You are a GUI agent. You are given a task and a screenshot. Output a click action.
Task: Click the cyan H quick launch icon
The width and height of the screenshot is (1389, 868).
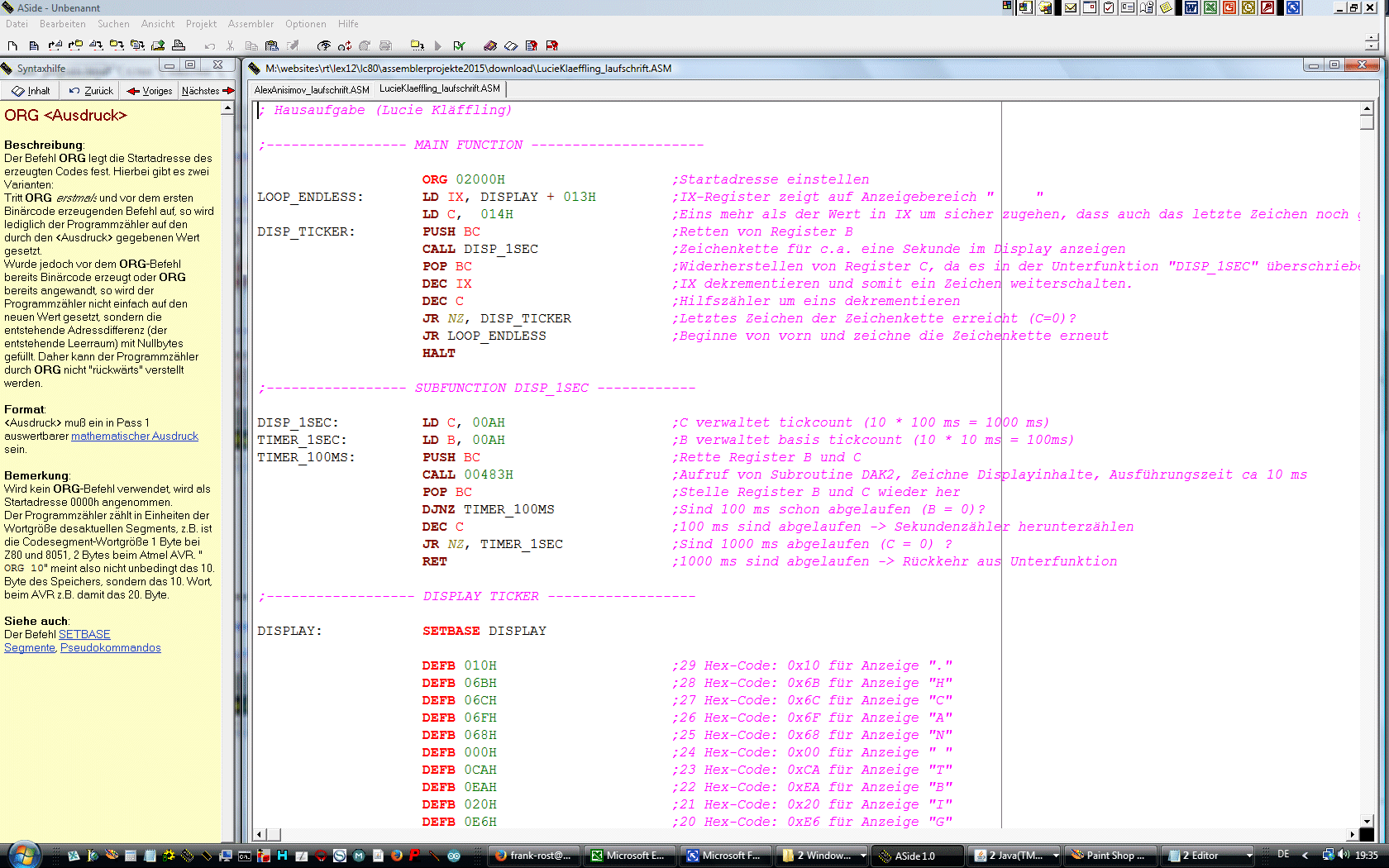click(283, 856)
